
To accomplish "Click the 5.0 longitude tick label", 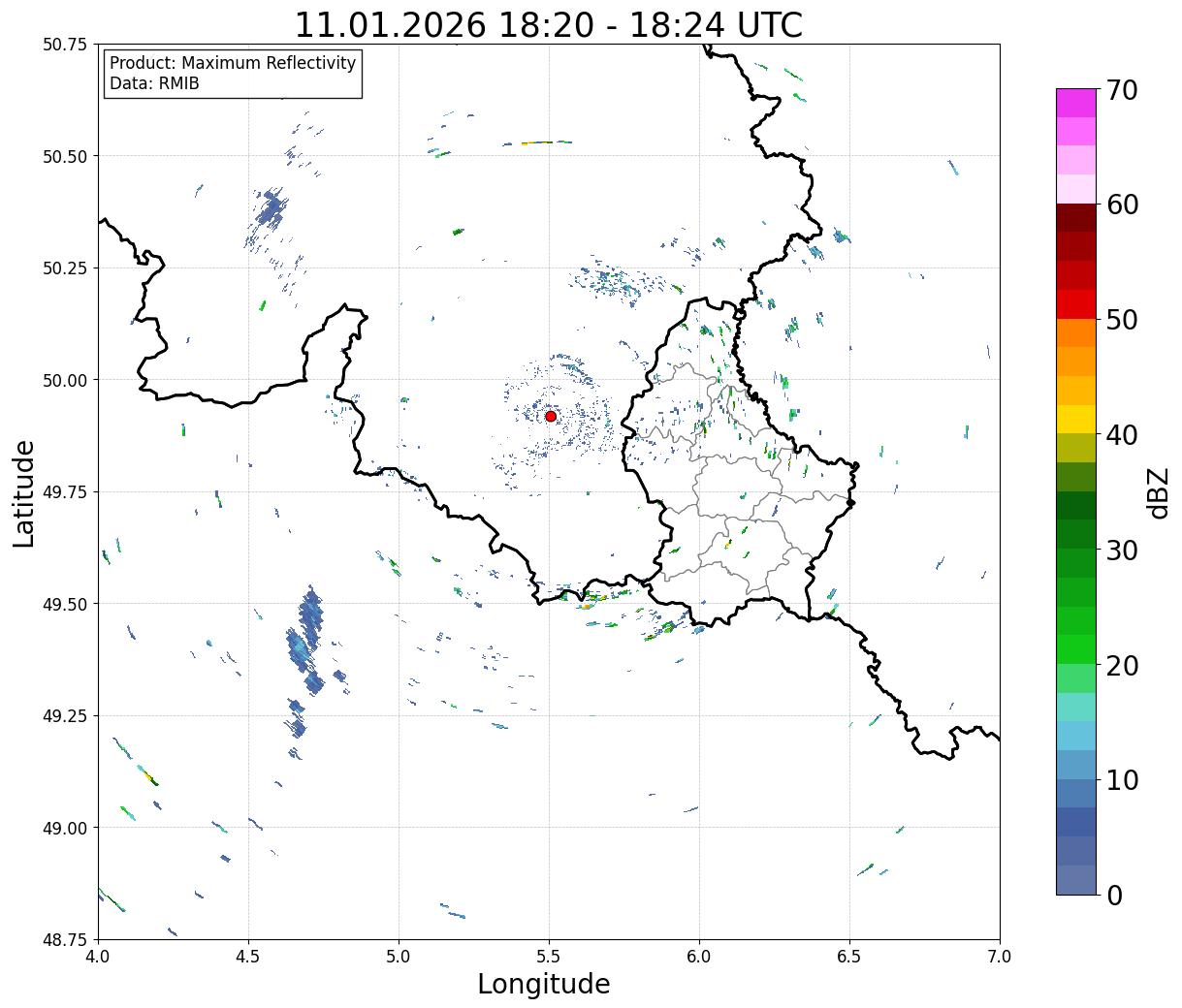I will tap(399, 957).
